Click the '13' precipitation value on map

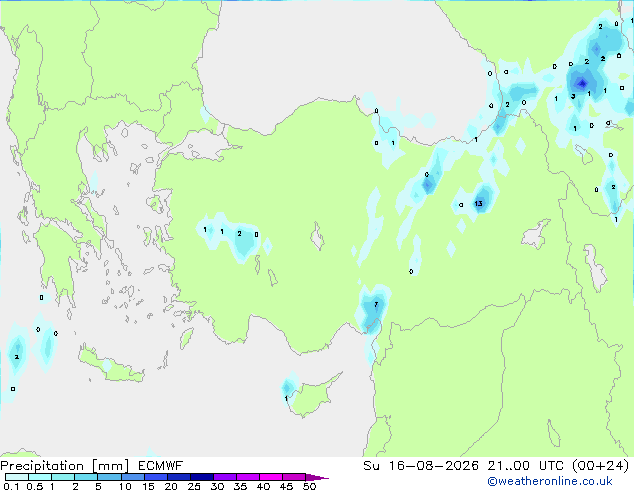(x=478, y=203)
